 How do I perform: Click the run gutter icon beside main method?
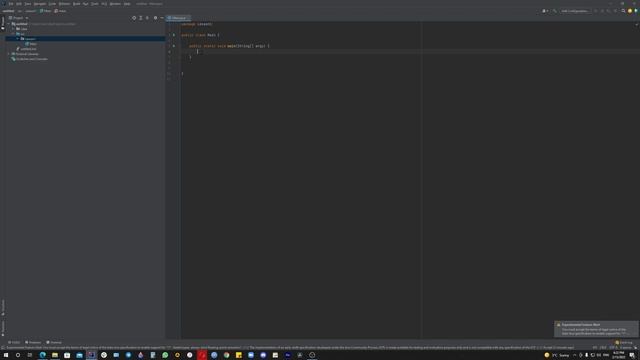point(174,46)
